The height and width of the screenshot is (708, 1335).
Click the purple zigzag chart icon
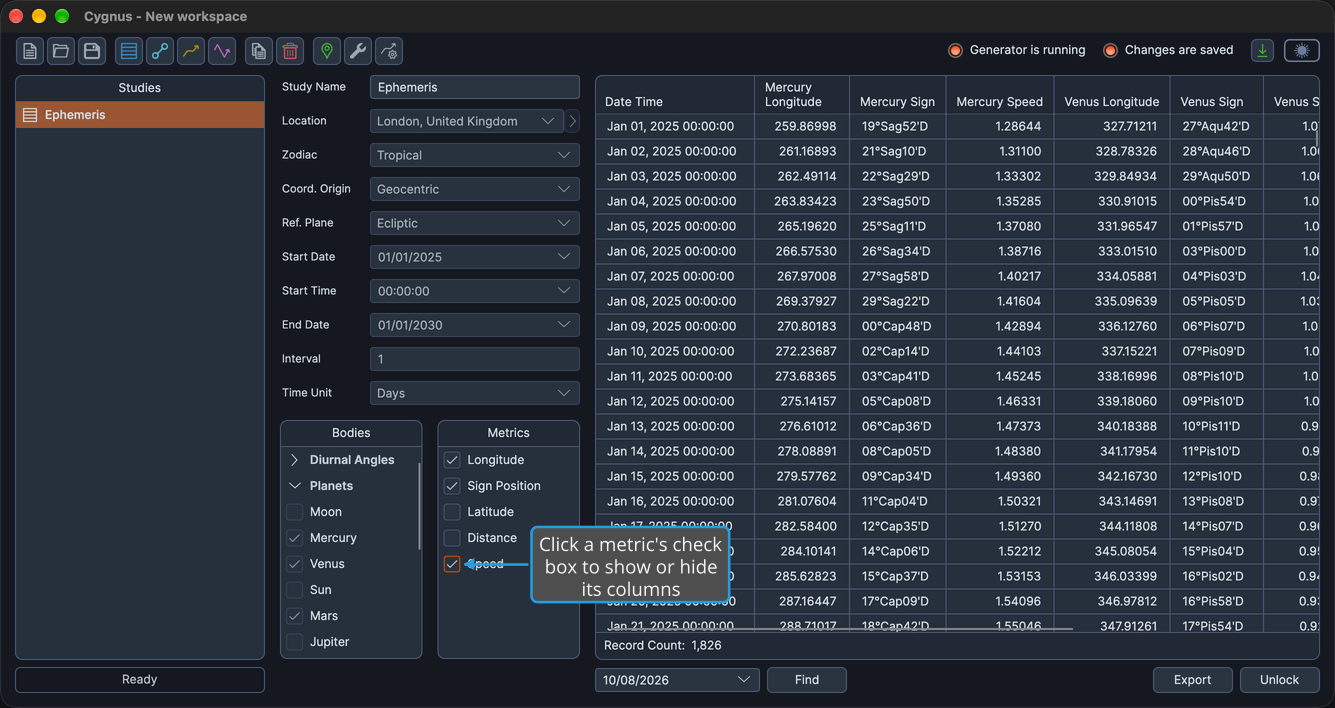(222, 51)
